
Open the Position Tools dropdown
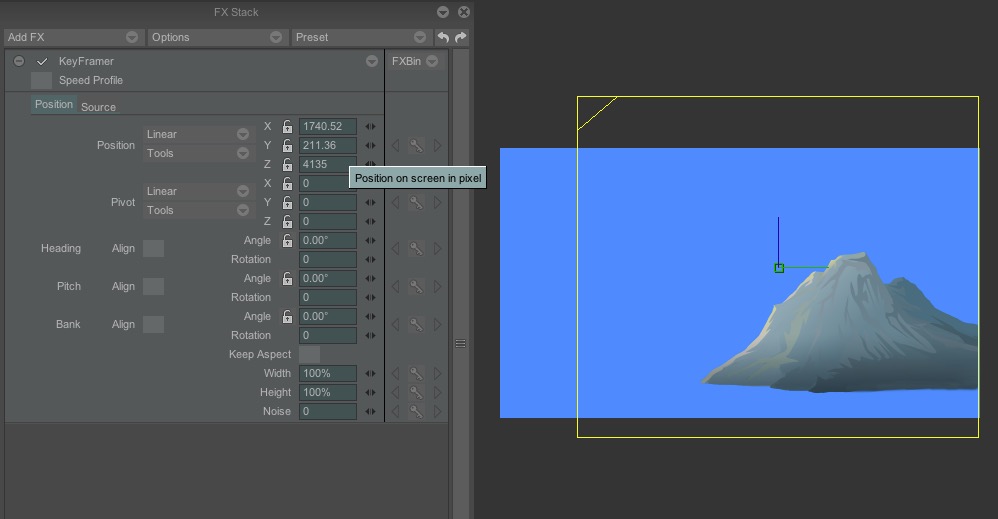[x=197, y=153]
